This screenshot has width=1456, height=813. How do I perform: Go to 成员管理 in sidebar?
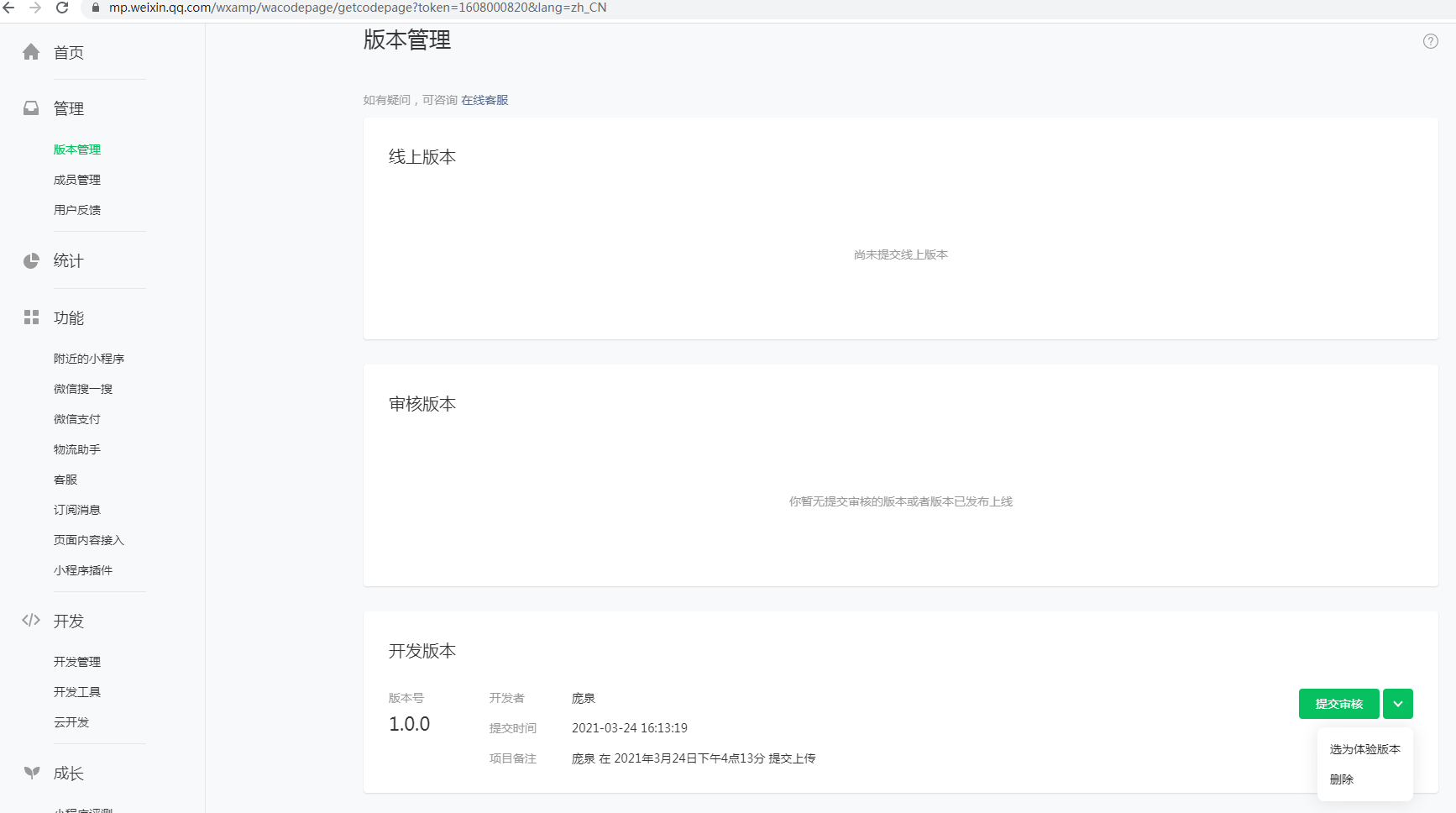point(77,180)
